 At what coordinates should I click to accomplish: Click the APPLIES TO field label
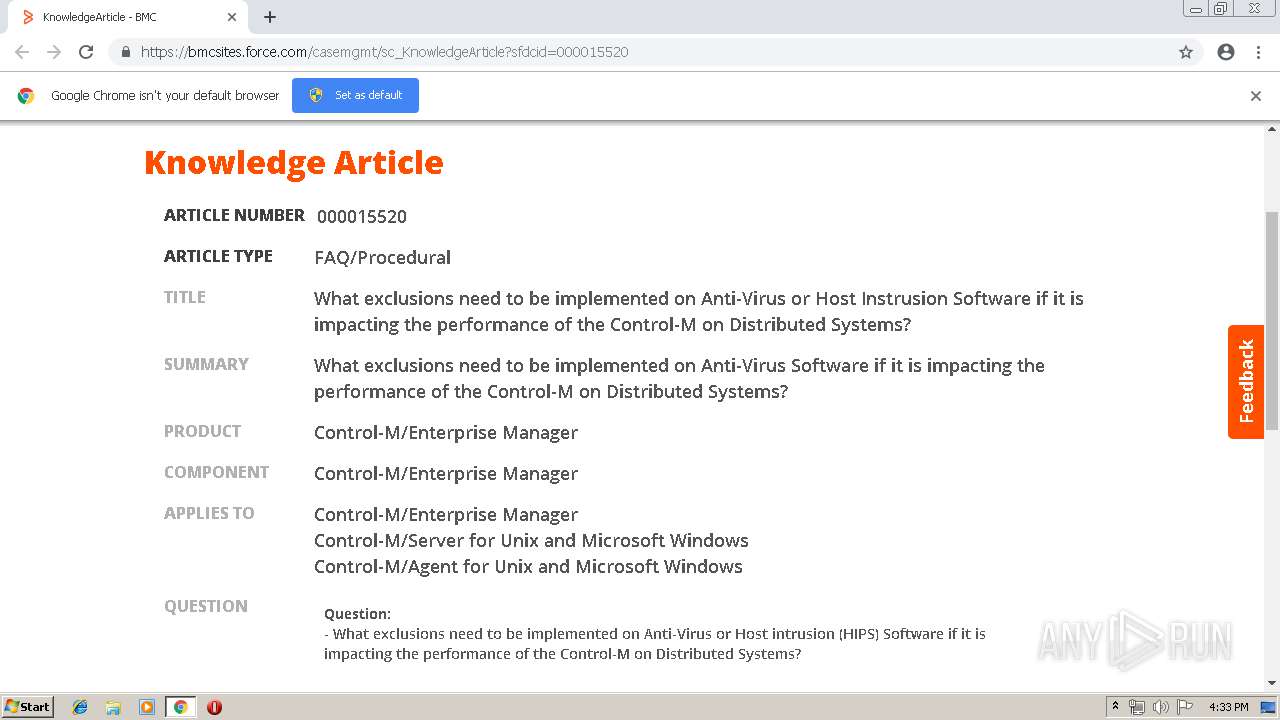(x=209, y=513)
